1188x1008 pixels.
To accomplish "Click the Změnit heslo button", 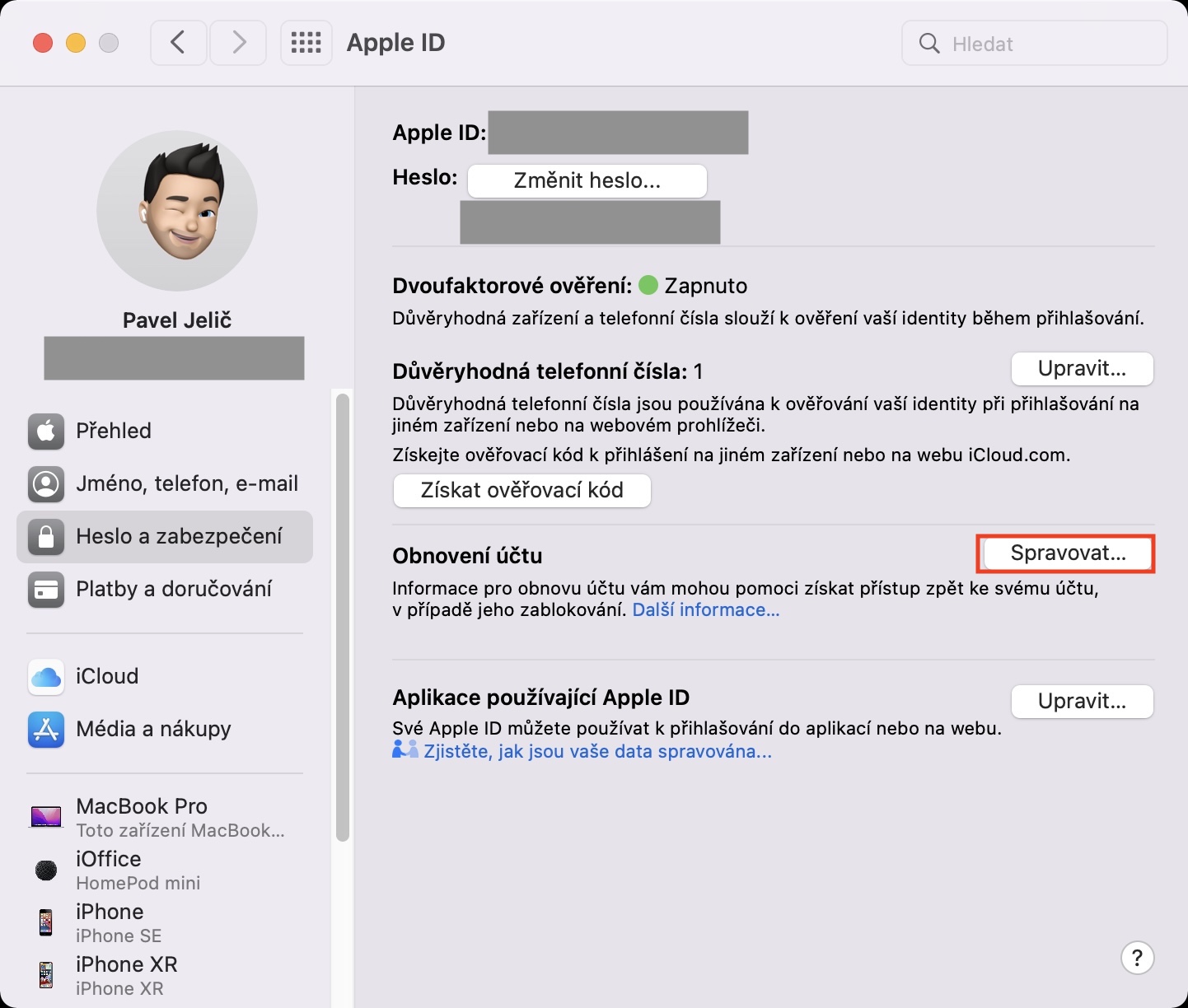I will tap(587, 181).
